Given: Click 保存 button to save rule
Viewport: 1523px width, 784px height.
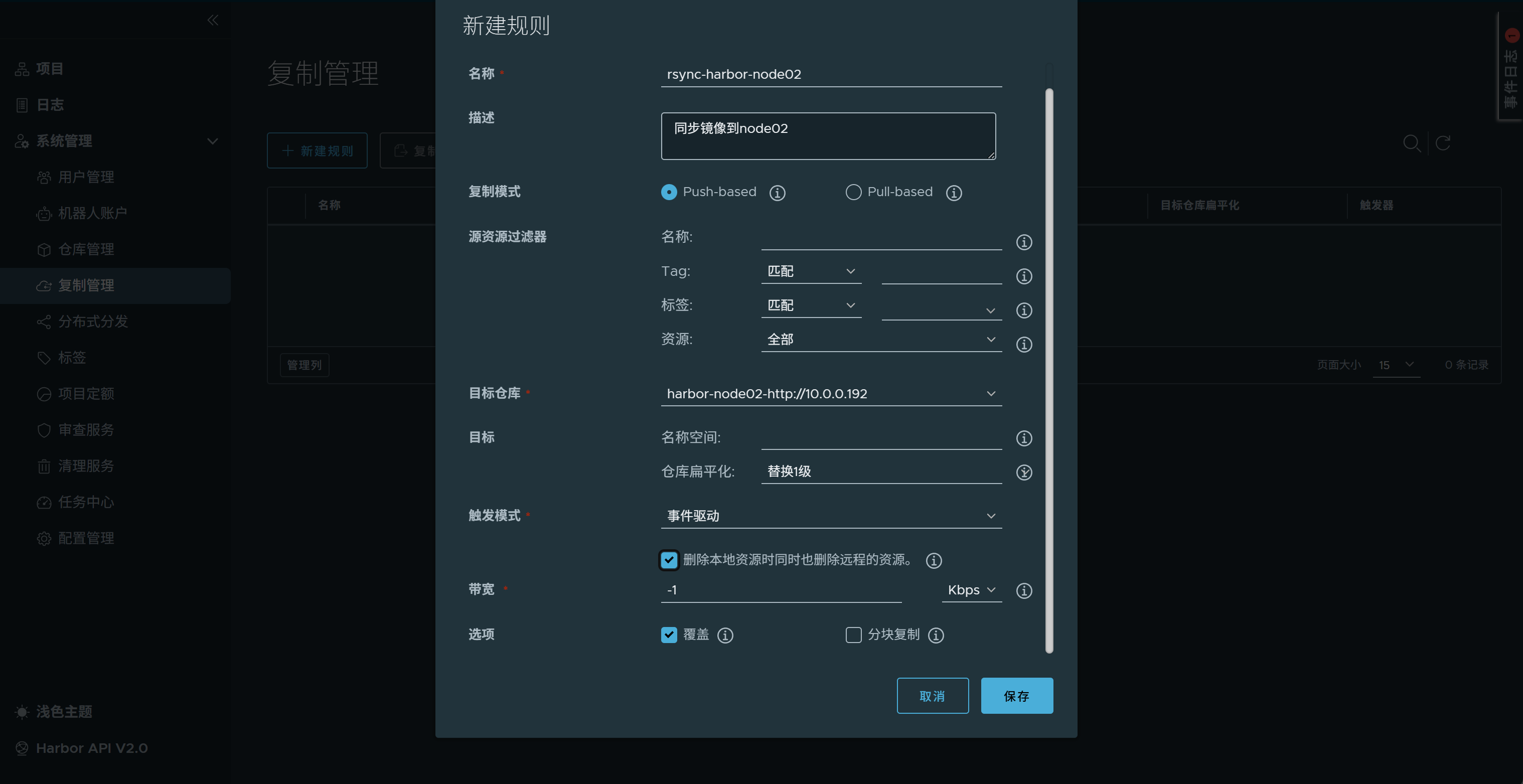Looking at the screenshot, I should tap(1016, 695).
